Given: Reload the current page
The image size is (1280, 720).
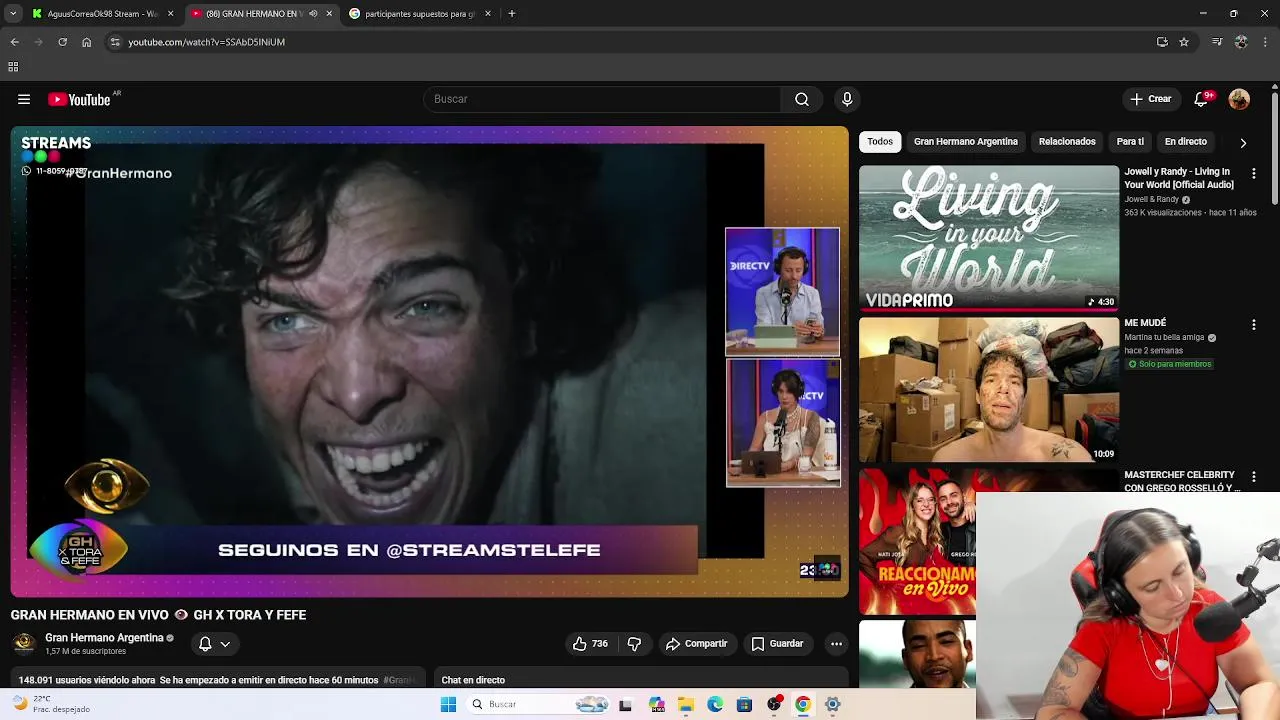Looking at the screenshot, I should tap(62, 42).
